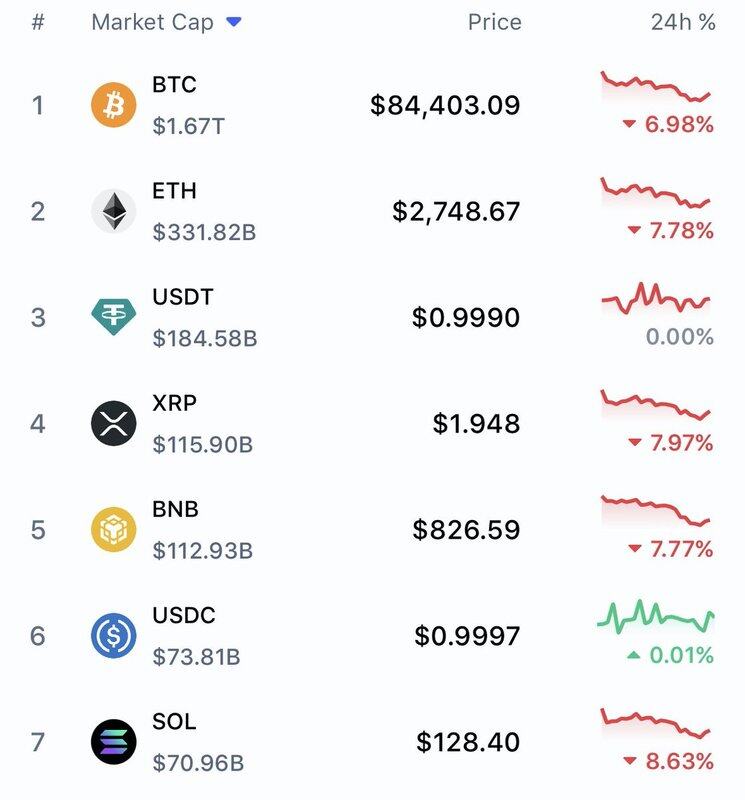Click the Ethereum diamond icon

tap(113, 211)
